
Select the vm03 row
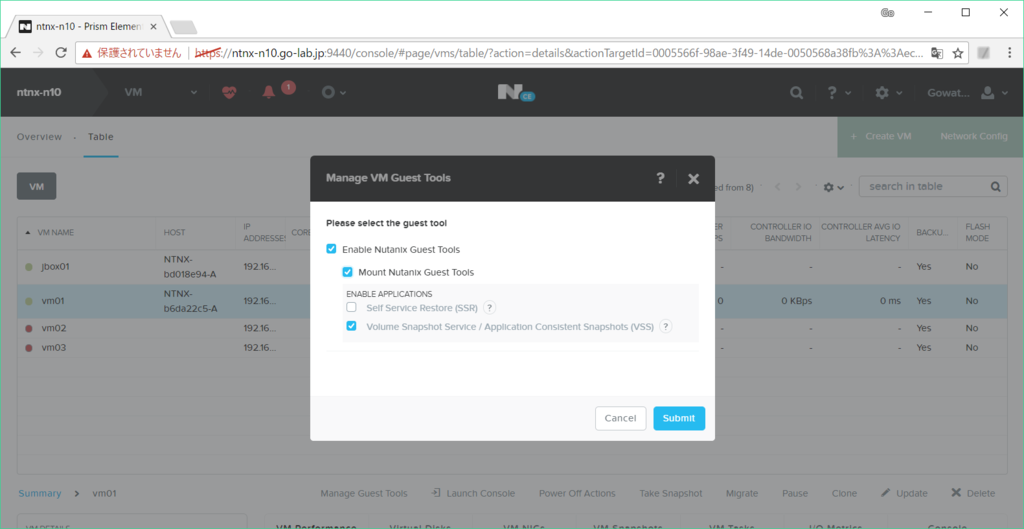coord(511,348)
